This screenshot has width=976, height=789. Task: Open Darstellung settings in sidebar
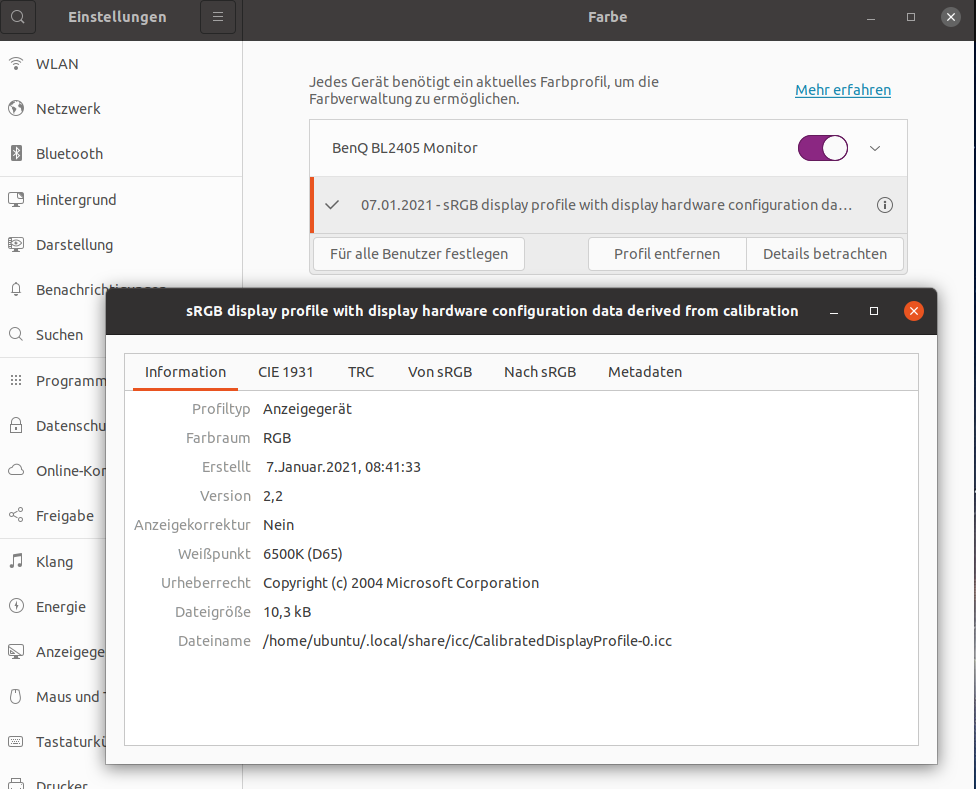click(121, 244)
